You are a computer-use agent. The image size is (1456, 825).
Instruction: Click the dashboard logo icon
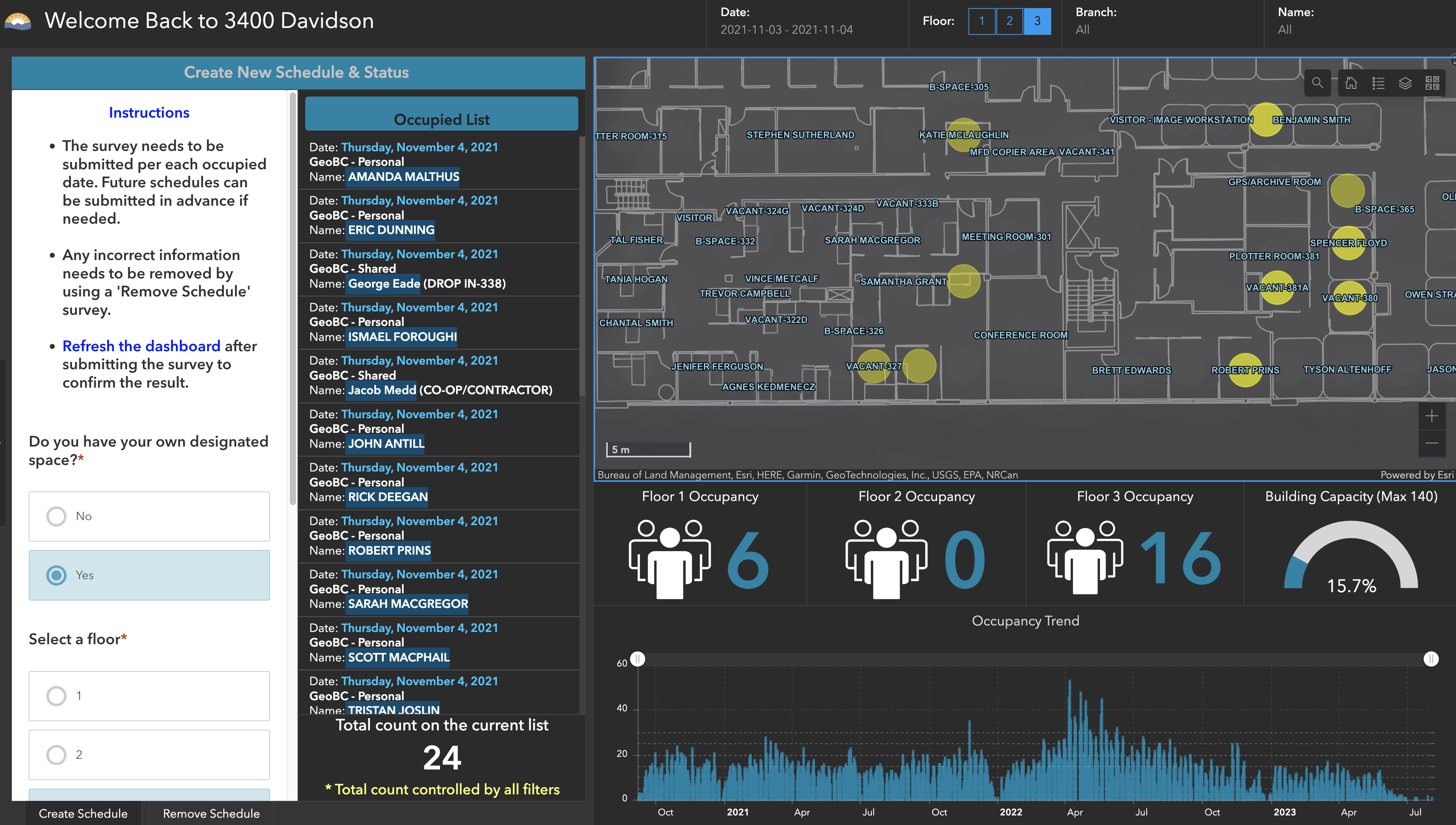18,21
